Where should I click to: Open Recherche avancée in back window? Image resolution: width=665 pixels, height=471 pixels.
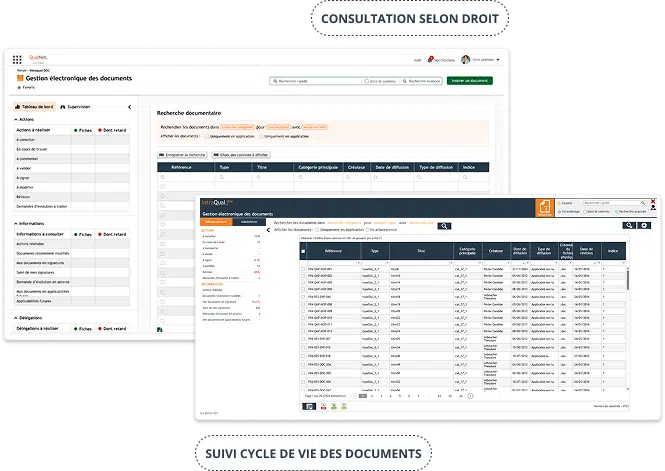click(422, 81)
